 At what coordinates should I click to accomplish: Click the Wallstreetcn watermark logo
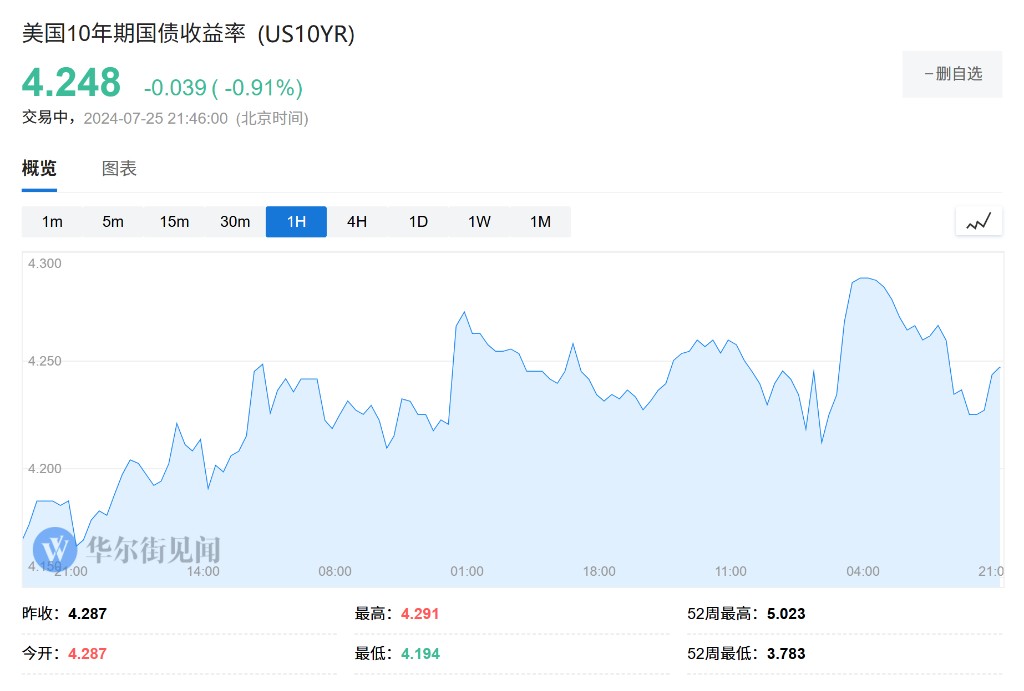click(54, 548)
